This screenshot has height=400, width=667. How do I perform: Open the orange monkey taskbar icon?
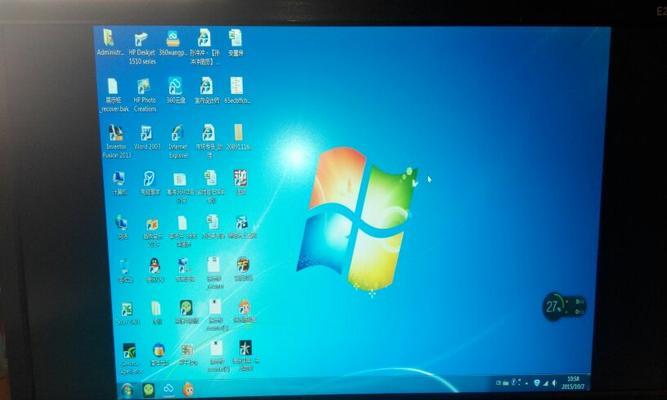point(188,389)
